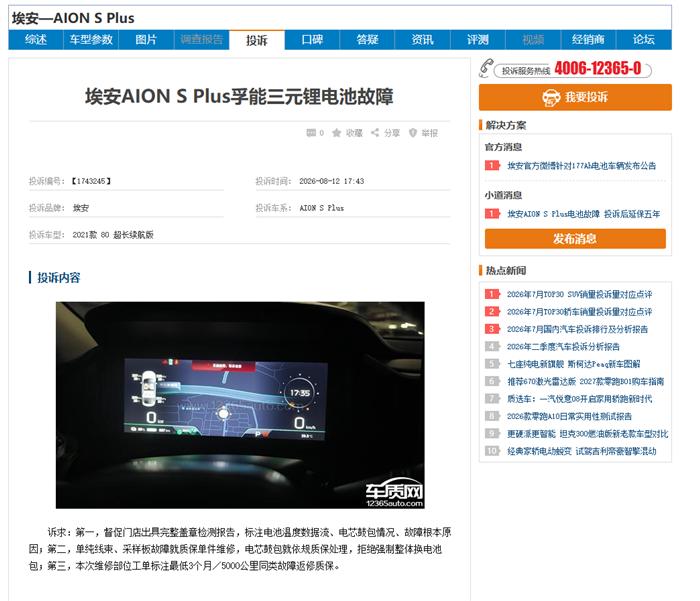Click the greyed 调查报告 tab
Screen dimensions: 700x601
[x=201, y=40]
